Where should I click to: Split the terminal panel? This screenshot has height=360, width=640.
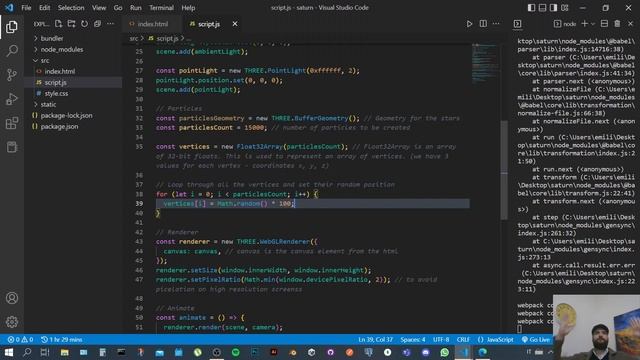(x=604, y=24)
